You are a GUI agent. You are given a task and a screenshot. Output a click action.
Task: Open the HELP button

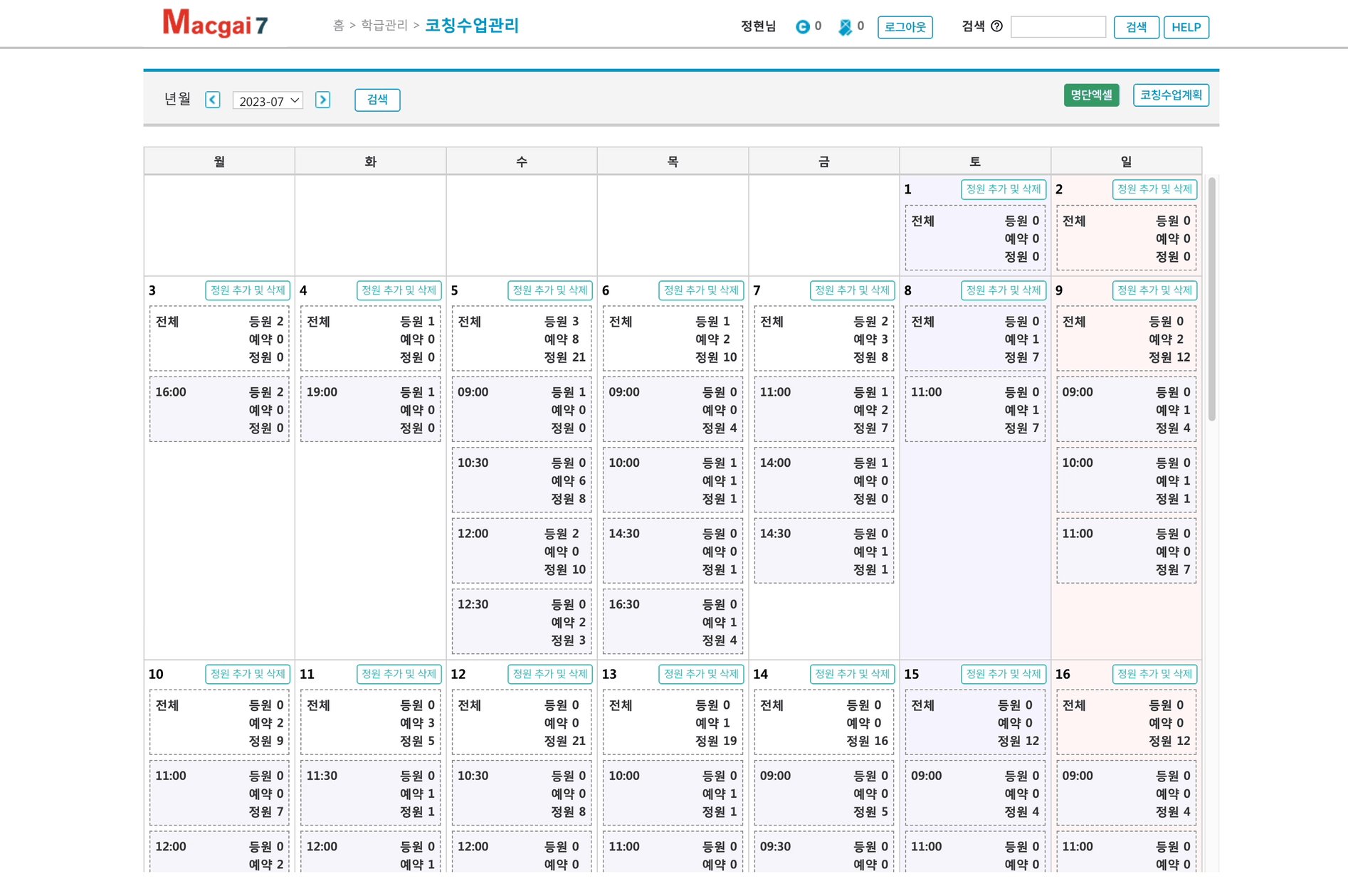tap(1186, 27)
